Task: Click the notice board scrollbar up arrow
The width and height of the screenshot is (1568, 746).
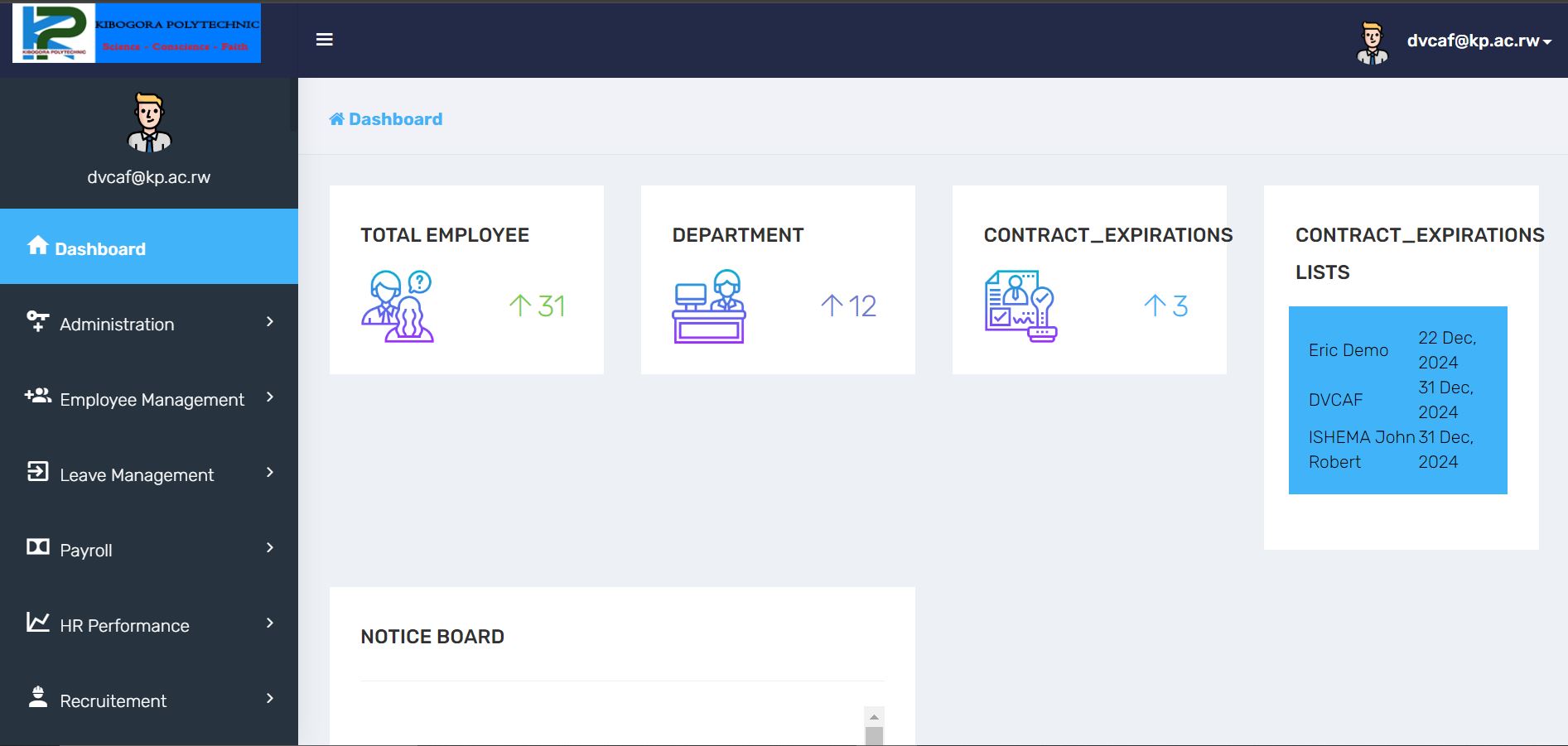Action: coord(873,716)
